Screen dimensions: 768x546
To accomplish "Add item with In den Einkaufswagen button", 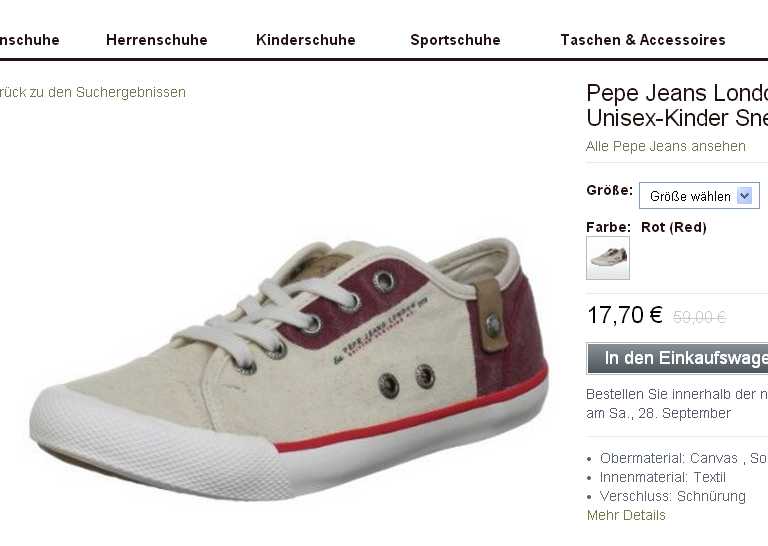I will click(x=677, y=358).
